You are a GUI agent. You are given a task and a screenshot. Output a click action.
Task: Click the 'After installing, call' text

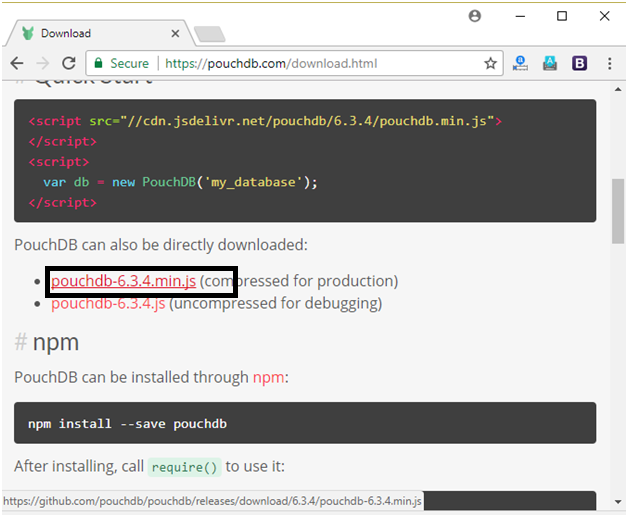coord(79,467)
